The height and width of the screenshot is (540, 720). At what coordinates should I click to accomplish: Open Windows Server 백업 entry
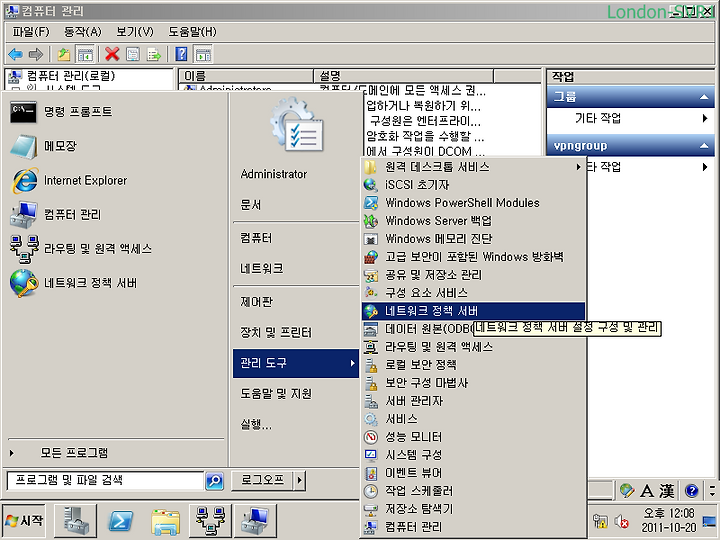click(473, 221)
